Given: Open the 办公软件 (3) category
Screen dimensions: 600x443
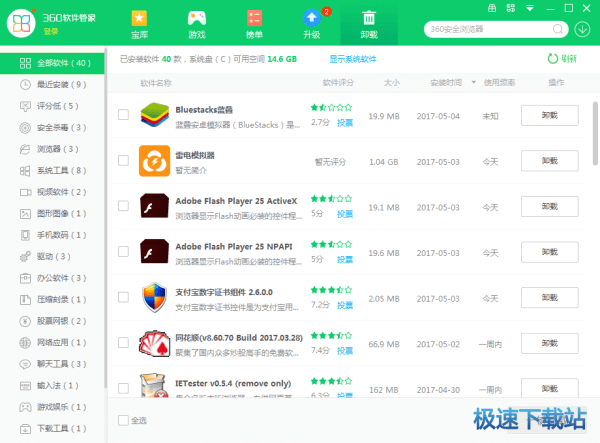Looking at the screenshot, I should pos(52,278).
